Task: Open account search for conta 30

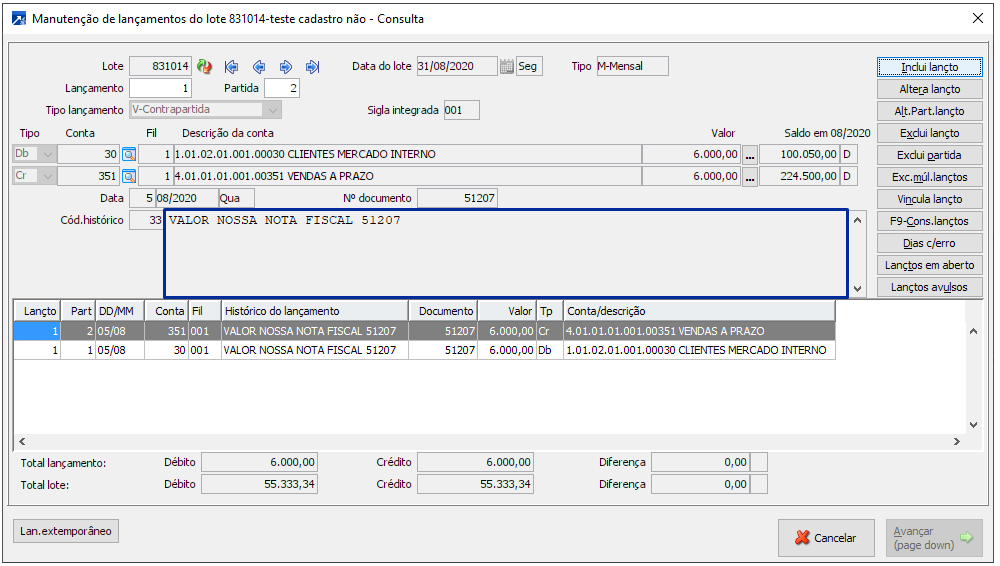Action: click(x=128, y=155)
